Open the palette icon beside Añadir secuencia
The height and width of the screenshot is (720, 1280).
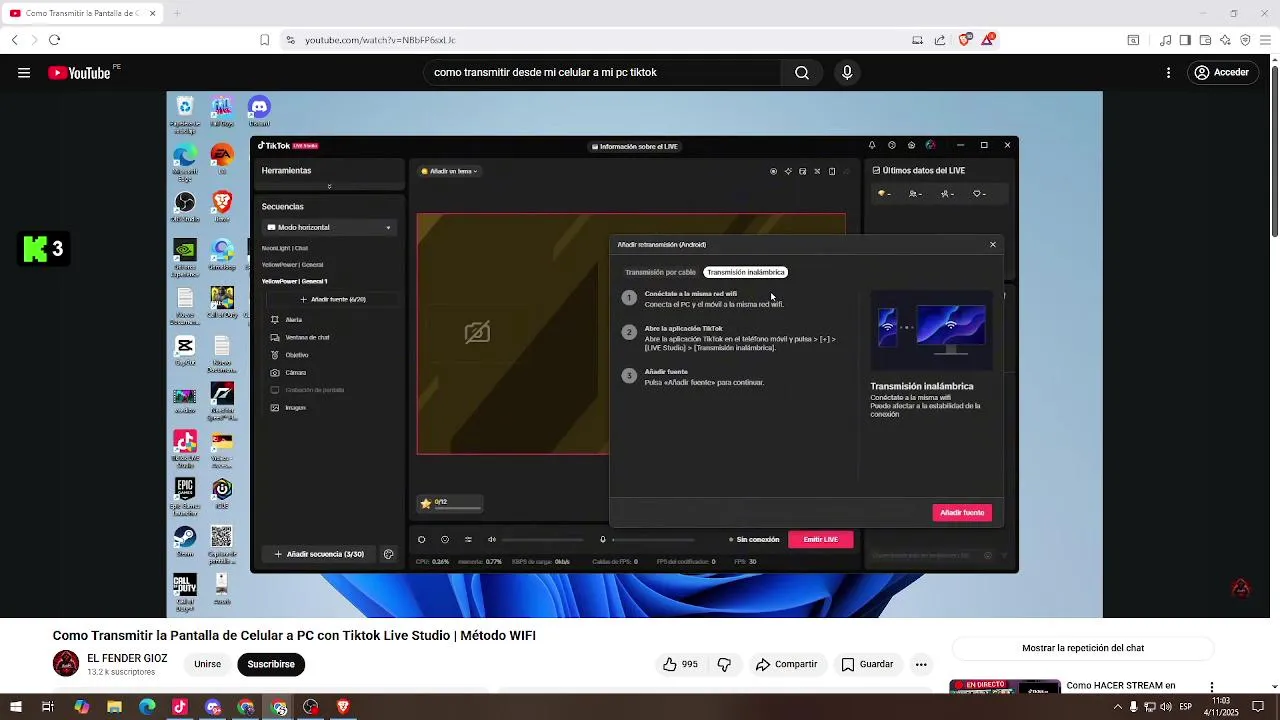coord(389,554)
